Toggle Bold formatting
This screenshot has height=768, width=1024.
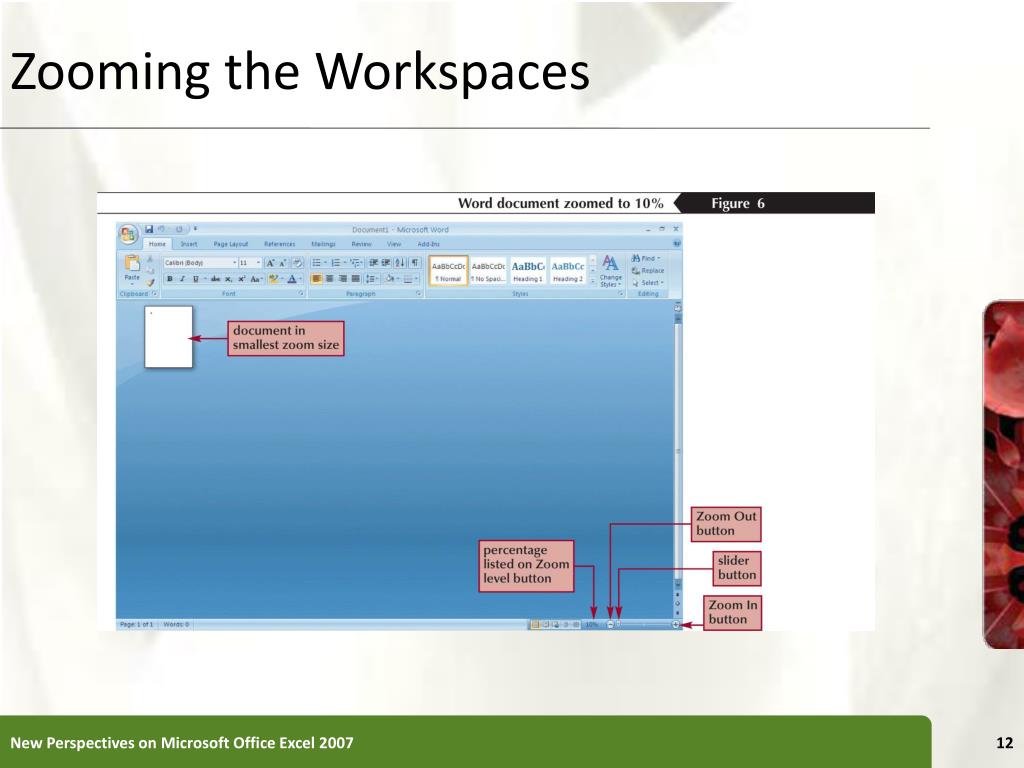170,279
